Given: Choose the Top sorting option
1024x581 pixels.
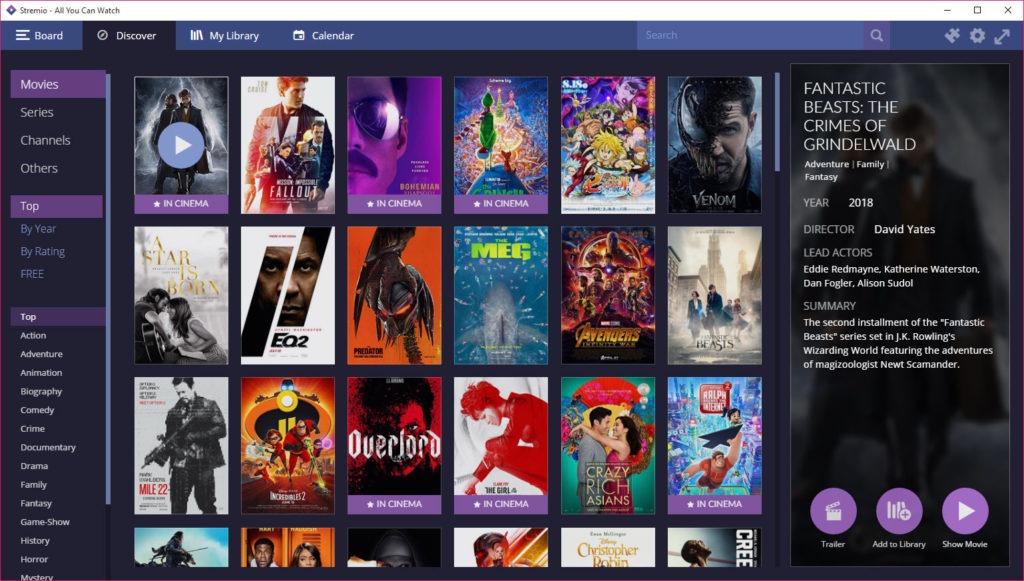Looking at the screenshot, I should 56,206.
